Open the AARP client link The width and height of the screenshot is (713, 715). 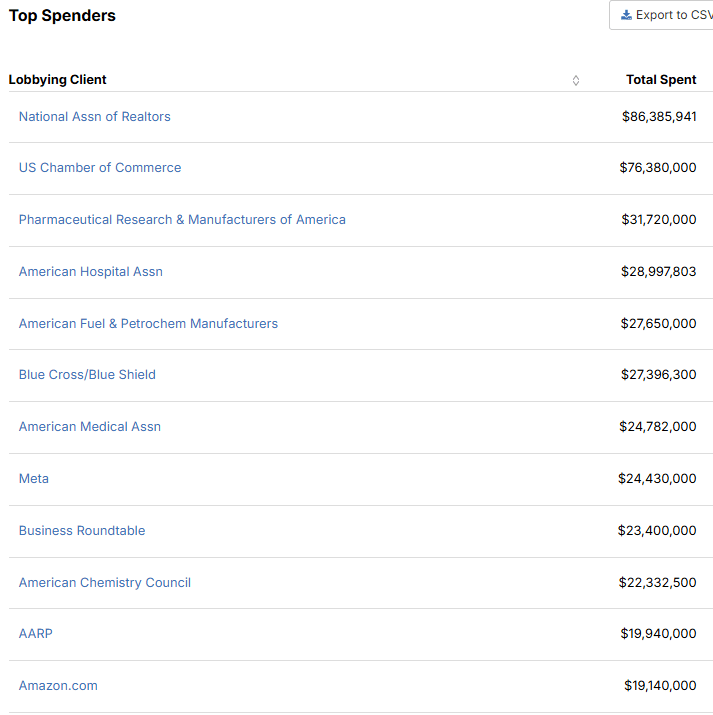36,633
